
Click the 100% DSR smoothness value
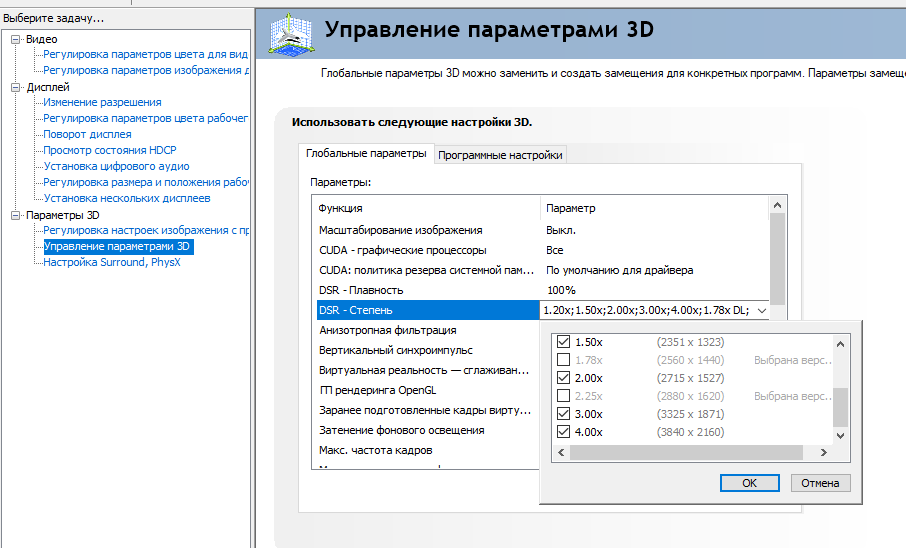click(x=561, y=290)
